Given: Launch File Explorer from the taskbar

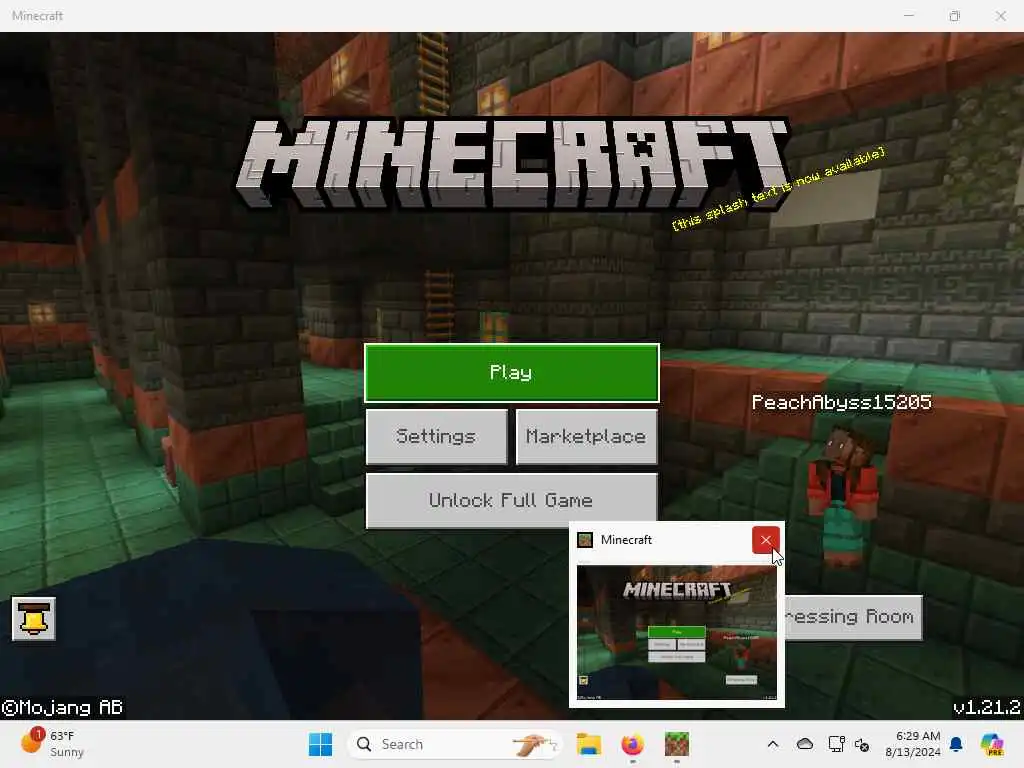Looking at the screenshot, I should (x=588, y=744).
